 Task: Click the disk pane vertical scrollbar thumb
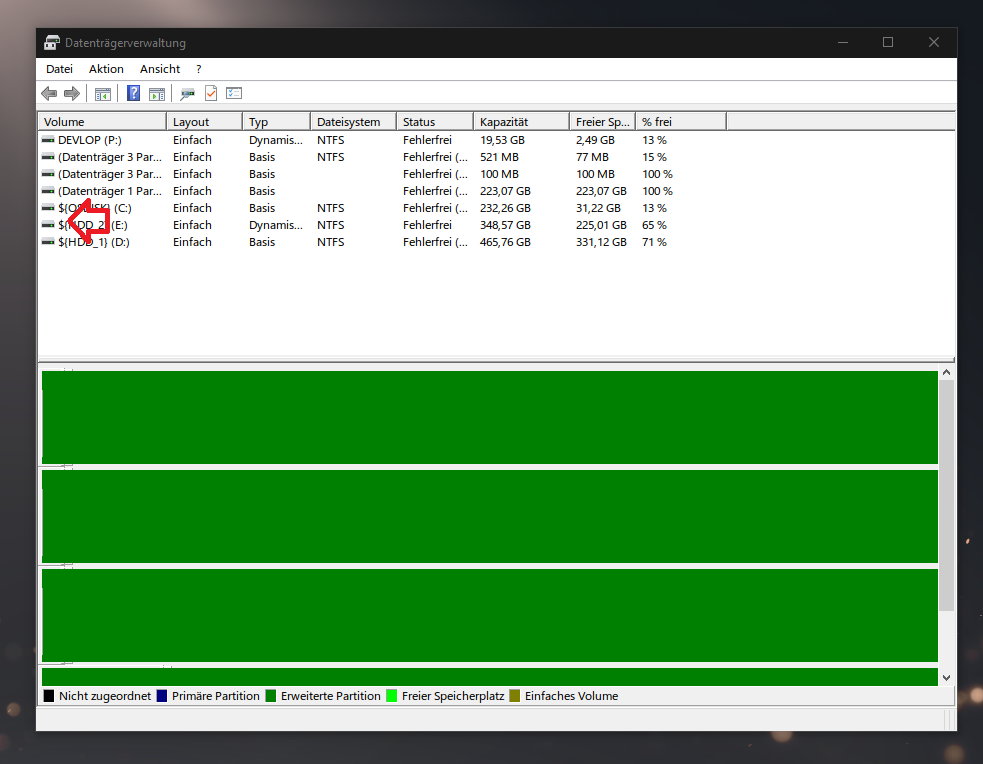[947, 495]
